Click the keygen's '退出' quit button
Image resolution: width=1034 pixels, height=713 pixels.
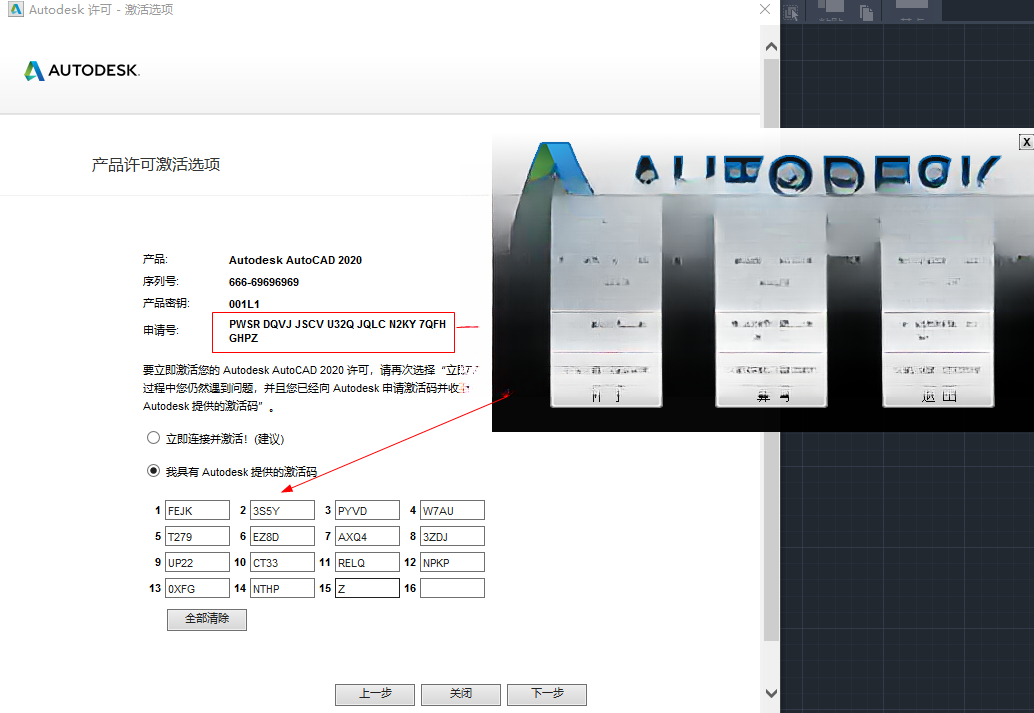[x=938, y=396]
